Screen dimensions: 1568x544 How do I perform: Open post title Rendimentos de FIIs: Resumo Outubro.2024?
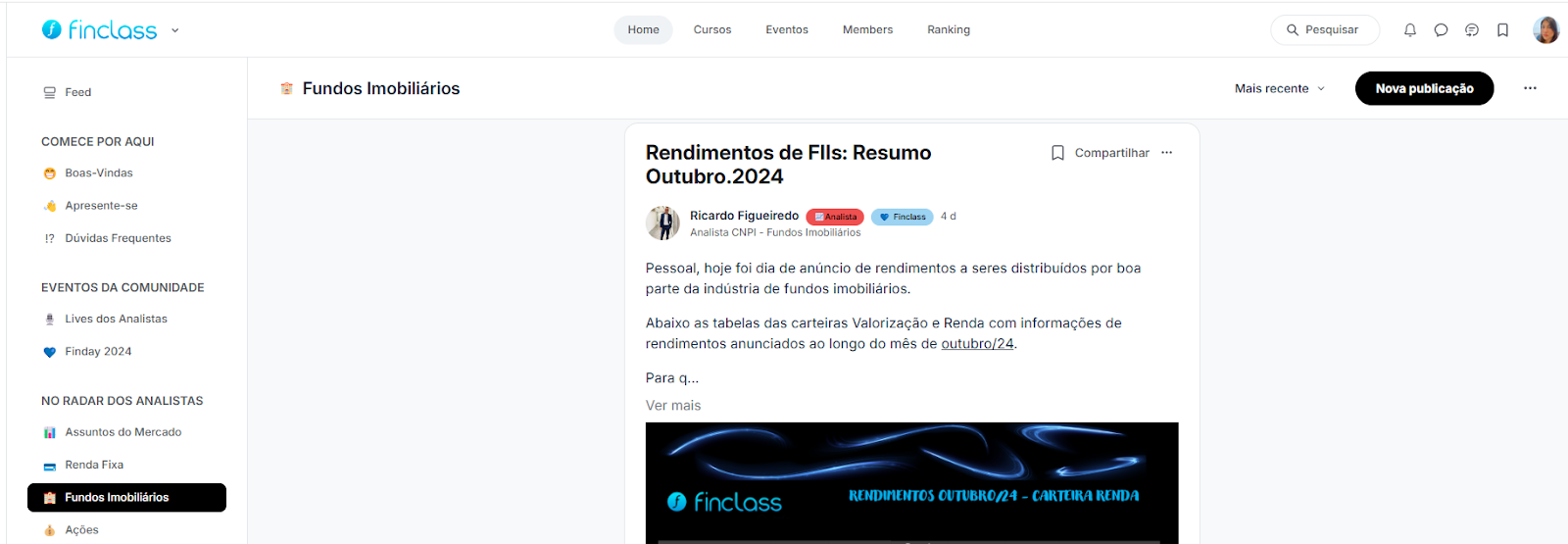[789, 165]
